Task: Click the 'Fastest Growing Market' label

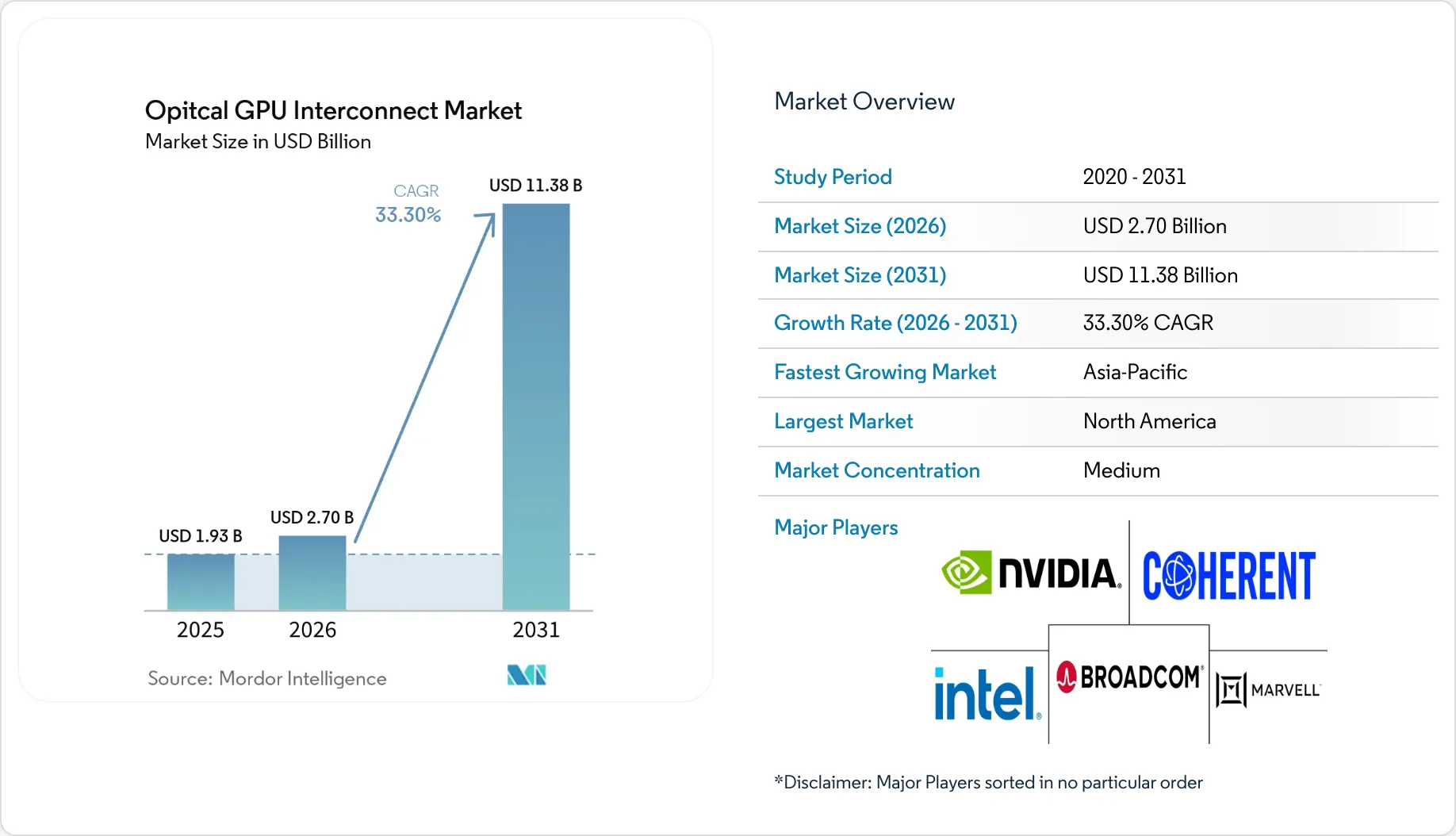Action: (885, 372)
